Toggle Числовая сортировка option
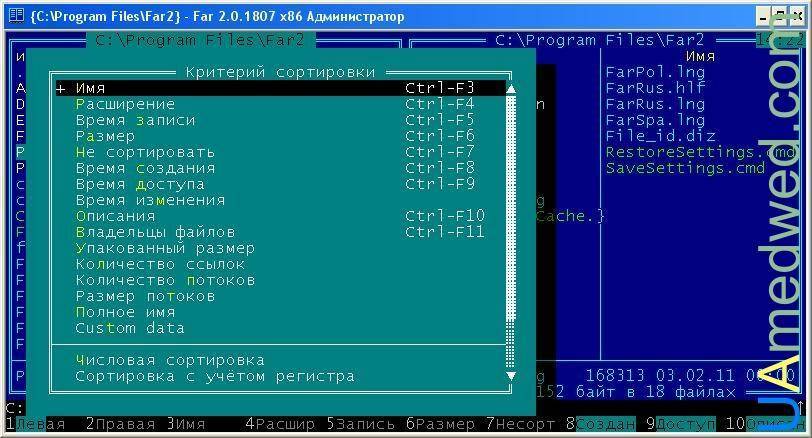 tap(280, 360)
